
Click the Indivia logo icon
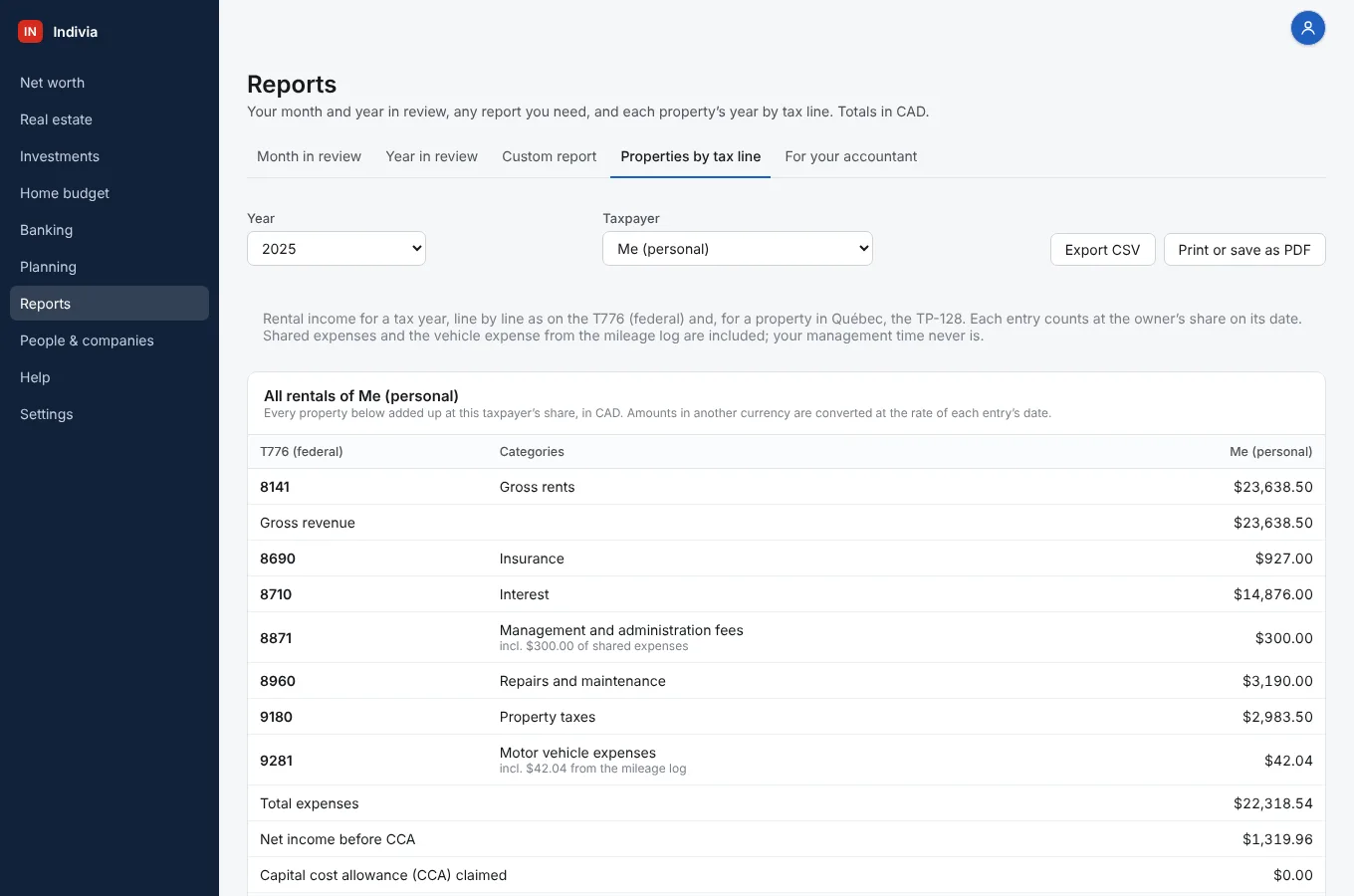point(30,32)
